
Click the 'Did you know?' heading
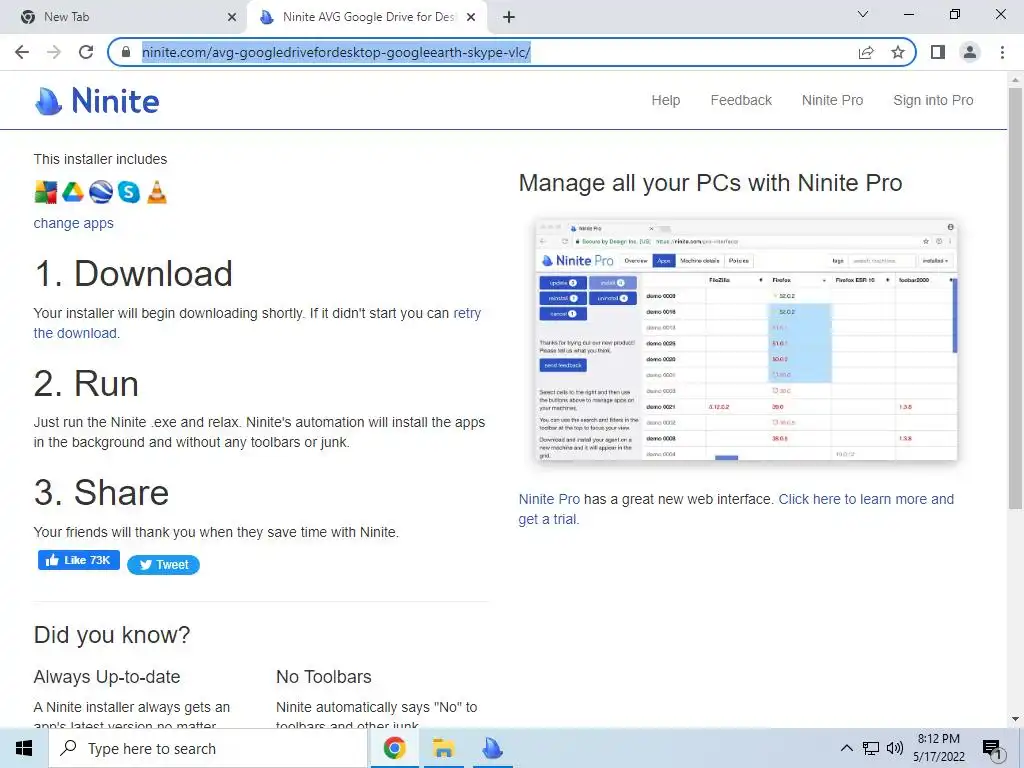click(112, 635)
